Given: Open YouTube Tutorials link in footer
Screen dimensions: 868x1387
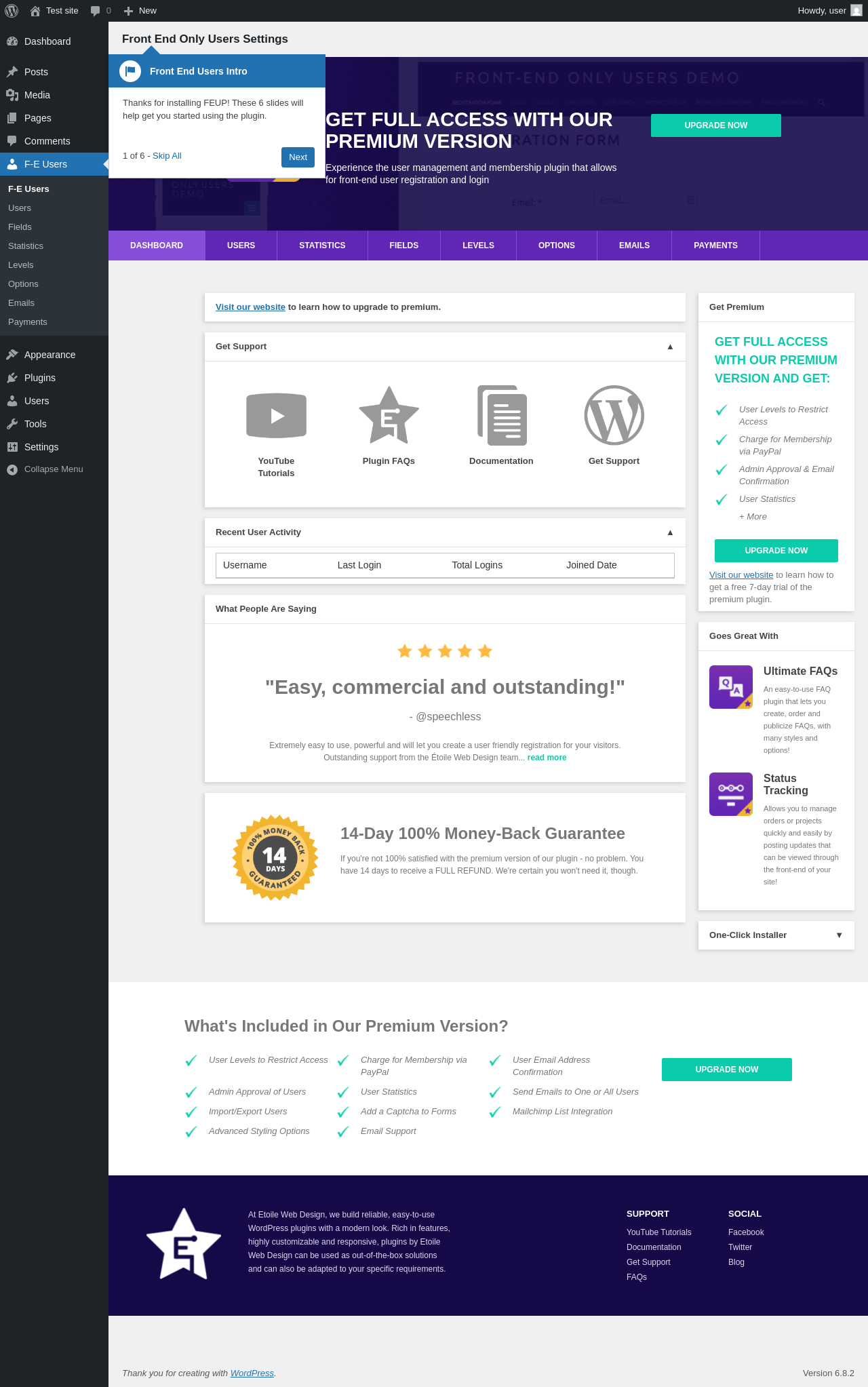Looking at the screenshot, I should point(659,1232).
